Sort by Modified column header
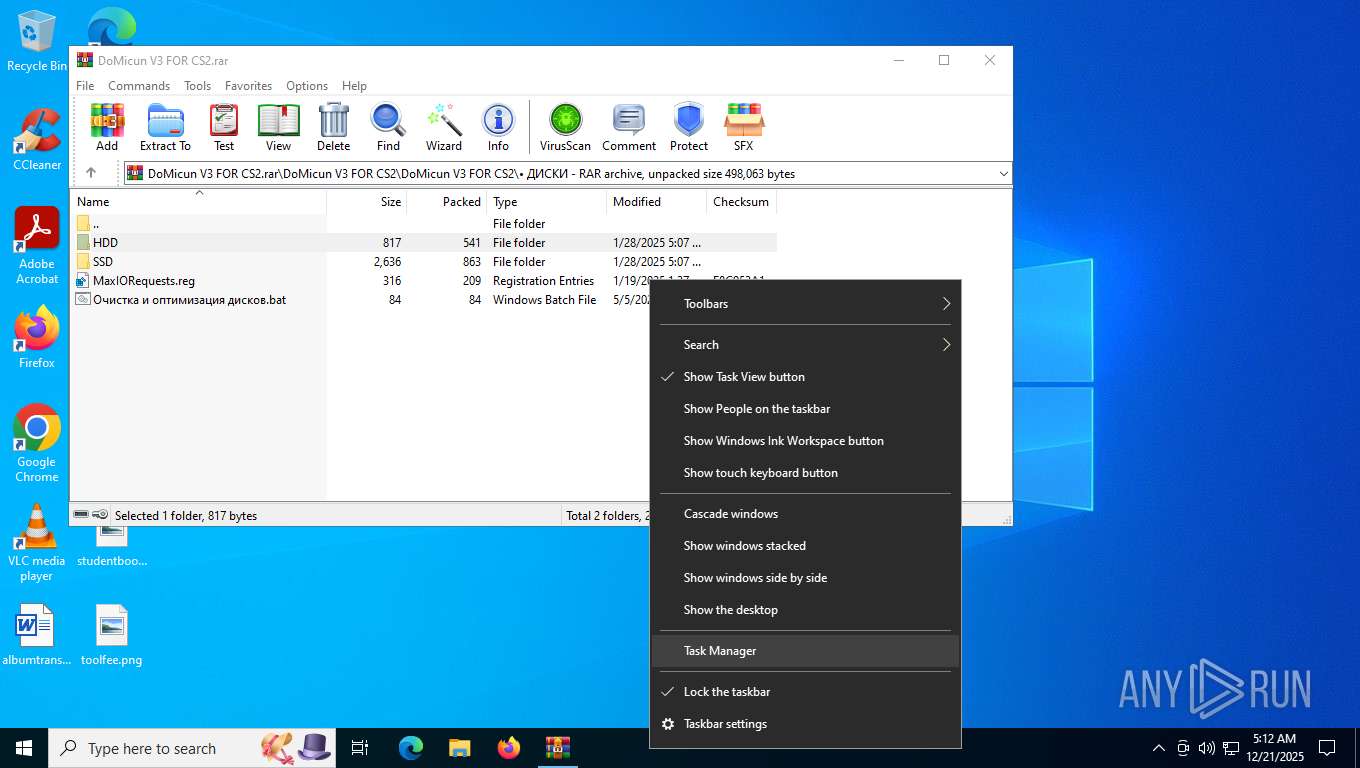Image resolution: width=1360 pixels, height=768 pixels. point(656,201)
